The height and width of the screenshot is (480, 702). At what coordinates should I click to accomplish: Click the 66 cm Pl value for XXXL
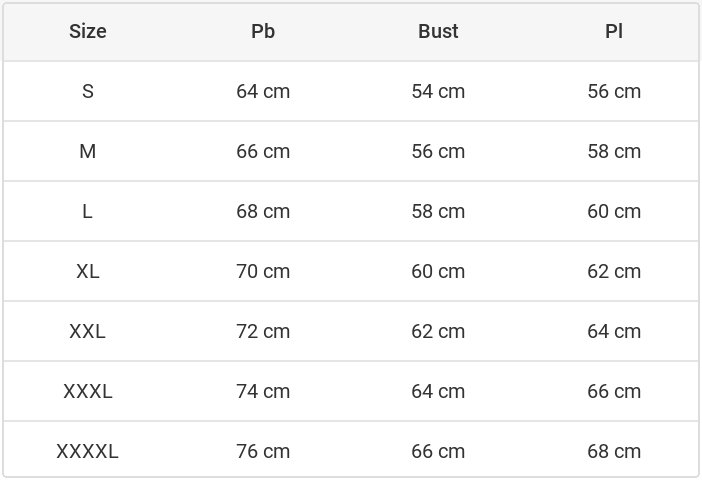[x=614, y=391]
